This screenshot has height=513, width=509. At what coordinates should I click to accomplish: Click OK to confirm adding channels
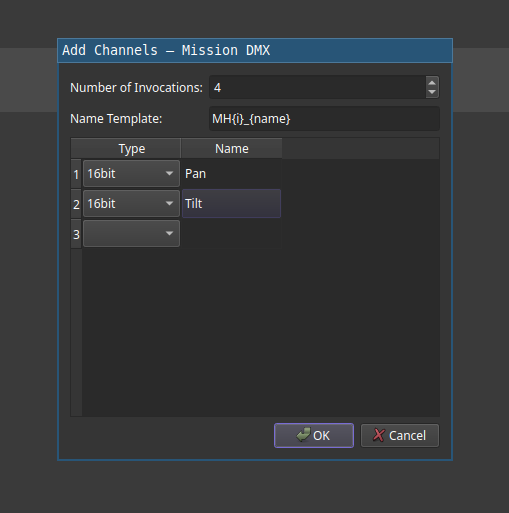[x=314, y=435]
